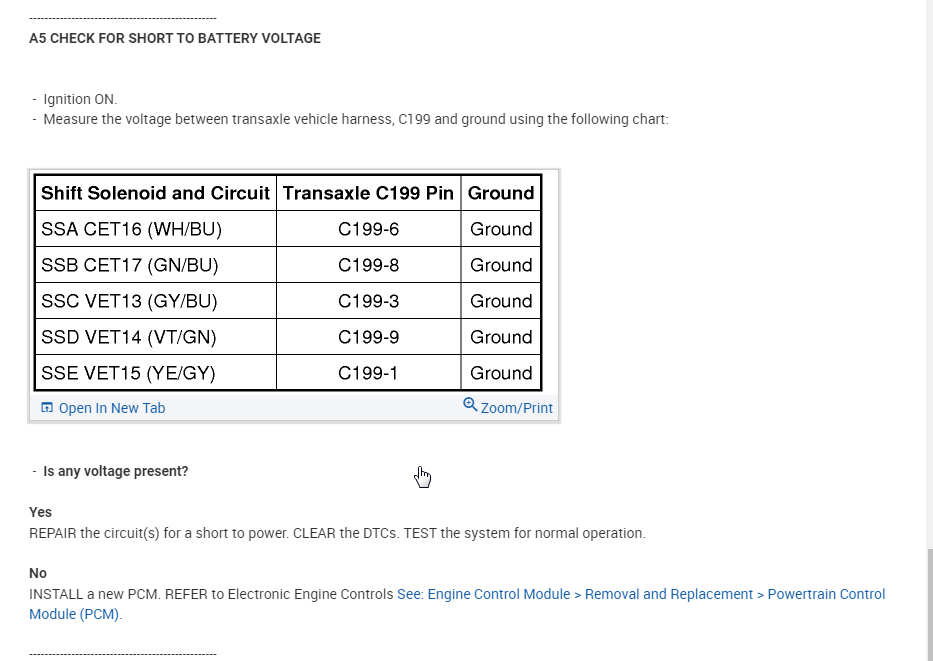Follow the Engine Control Module removal link
This screenshot has width=933, height=661.
640,594
